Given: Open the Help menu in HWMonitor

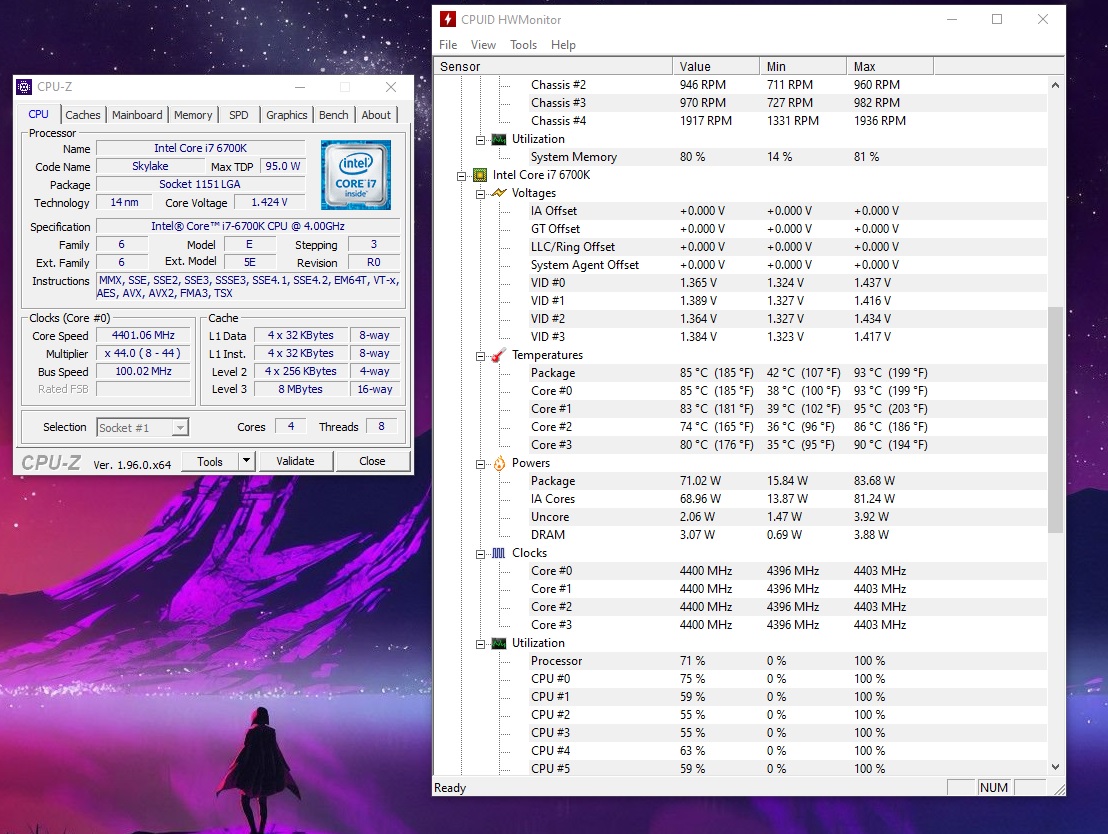Looking at the screenshot, I should pyautogui.click(x=563, y=45).
